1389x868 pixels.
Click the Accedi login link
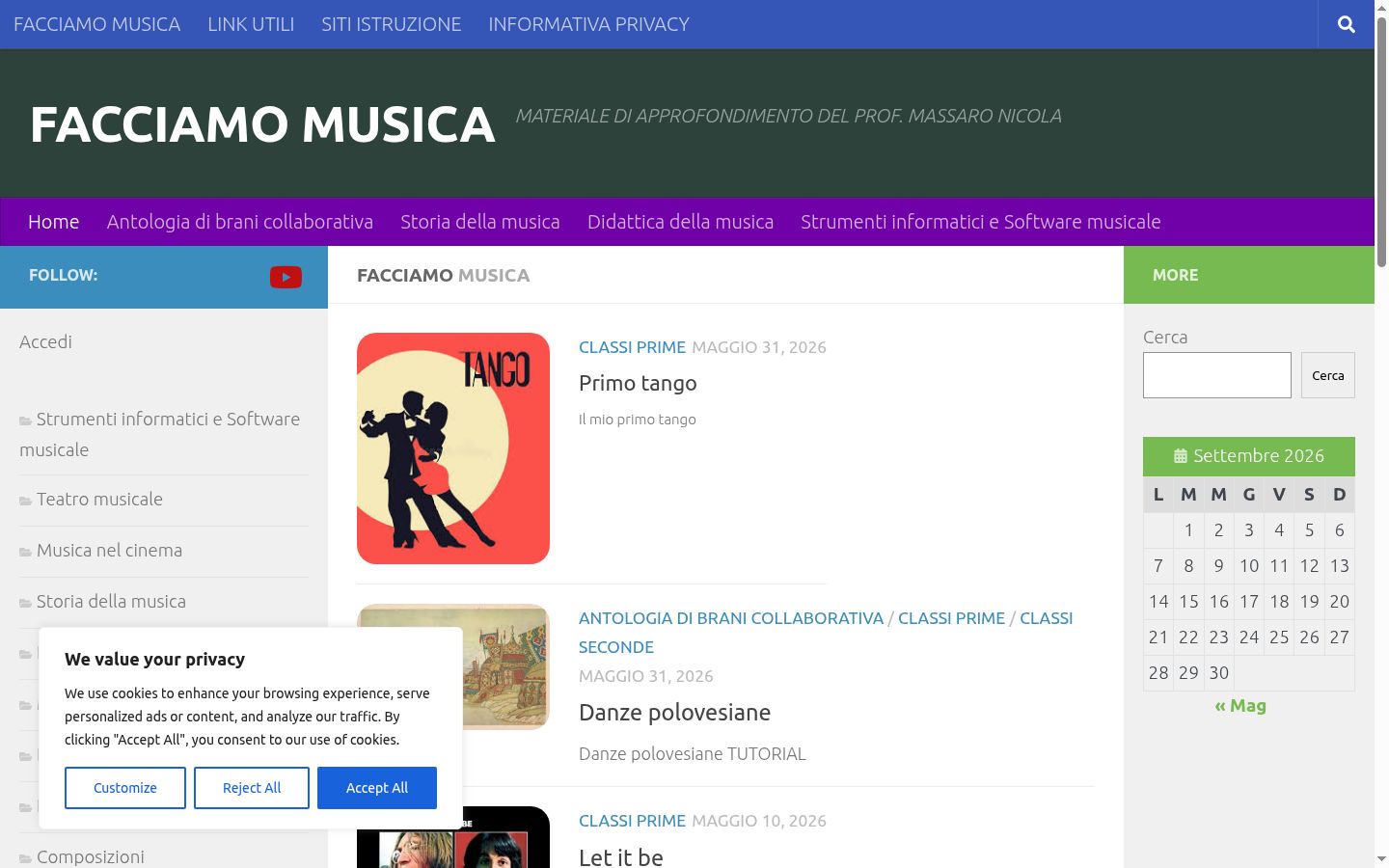[x=45, y=341]
